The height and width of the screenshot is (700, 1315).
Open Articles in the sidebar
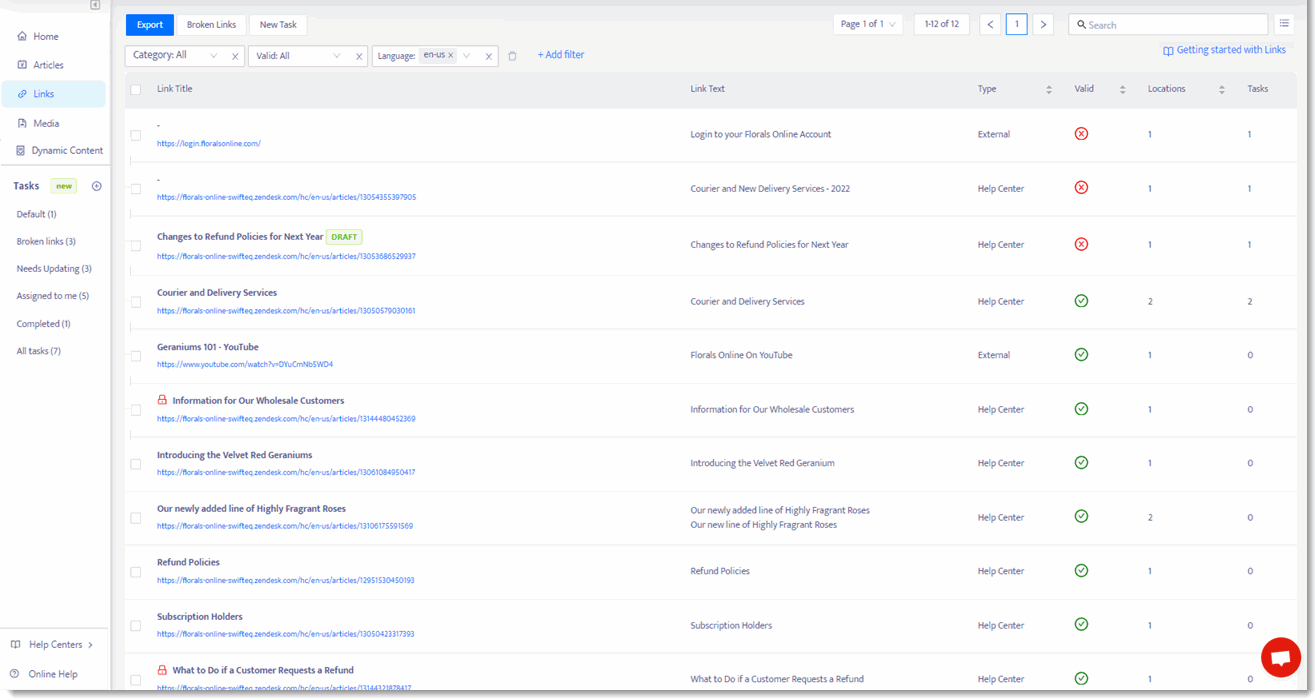(x=47, y=65)
